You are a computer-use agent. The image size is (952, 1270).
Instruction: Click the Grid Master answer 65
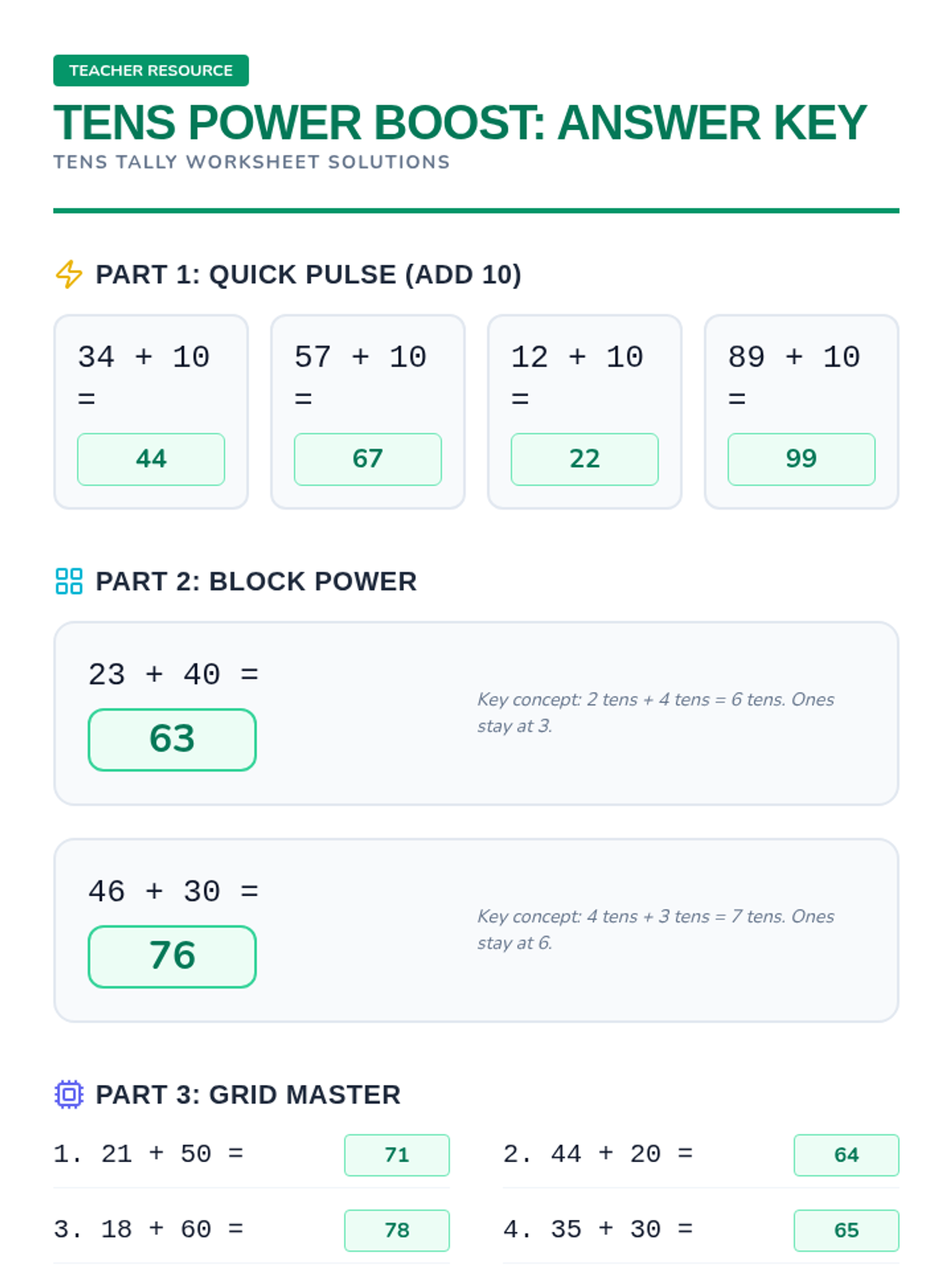[x=846, y=1230]
